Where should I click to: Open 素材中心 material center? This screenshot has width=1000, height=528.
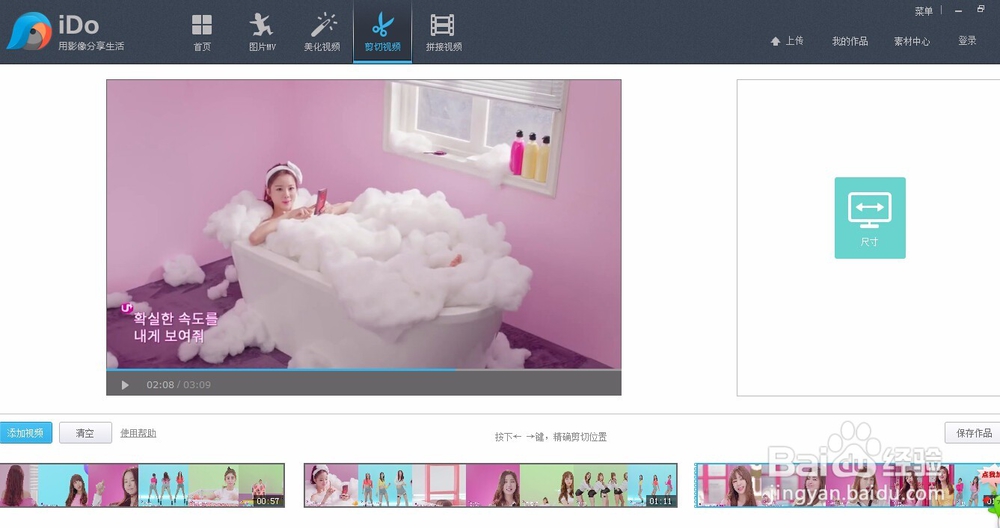[x=911, y=41]
